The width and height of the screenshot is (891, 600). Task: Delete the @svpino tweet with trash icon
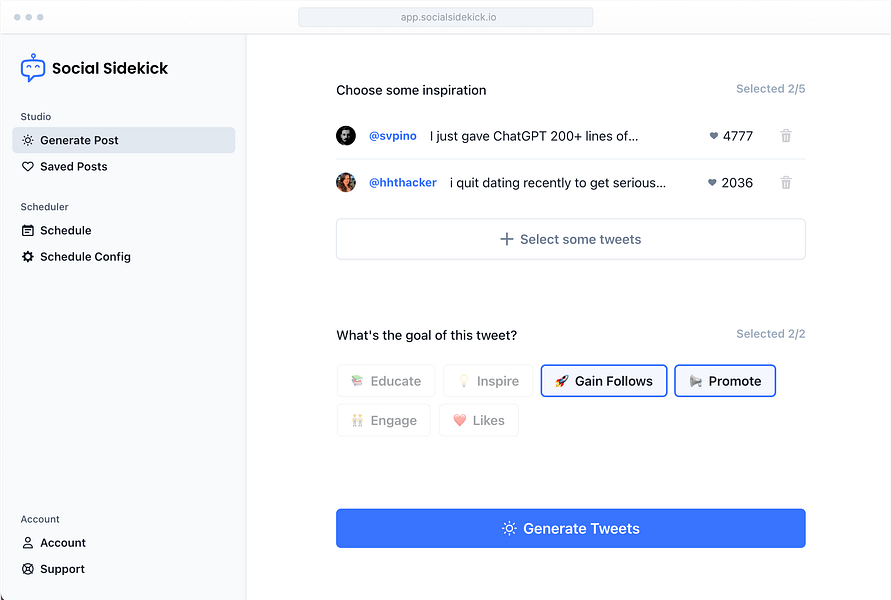coord(786,136)
